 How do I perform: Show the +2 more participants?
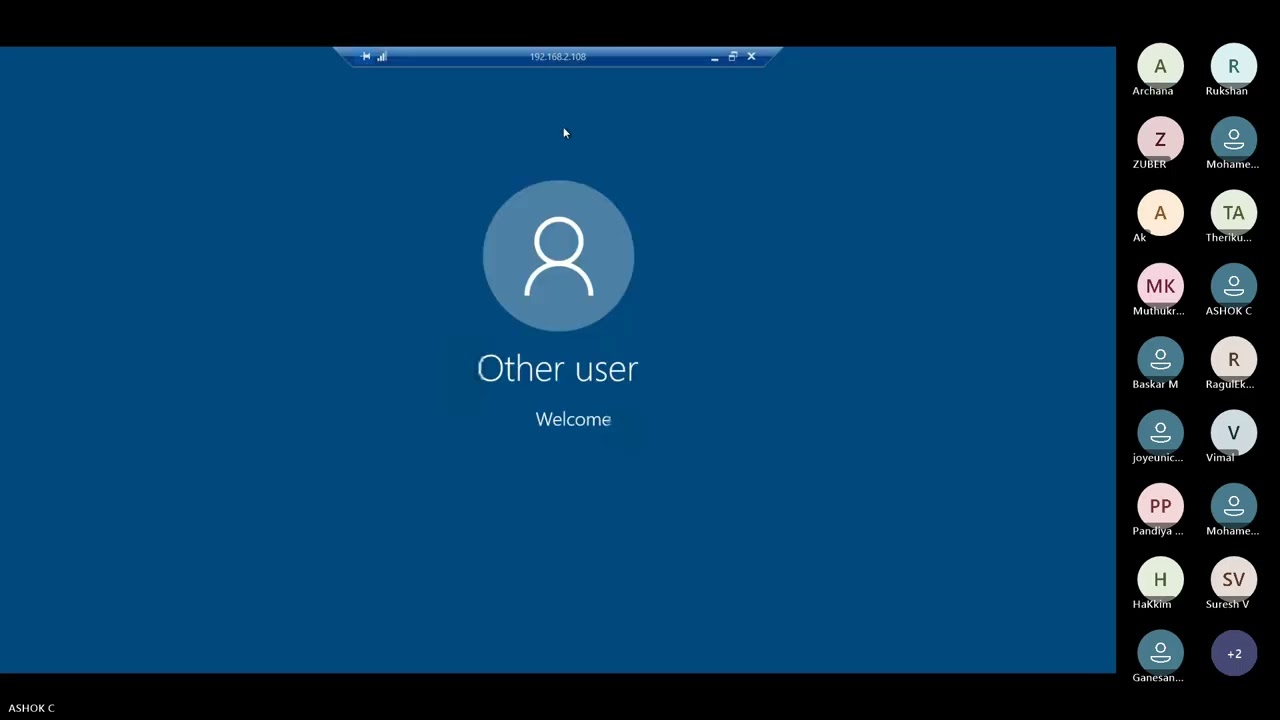point(1233,653)
